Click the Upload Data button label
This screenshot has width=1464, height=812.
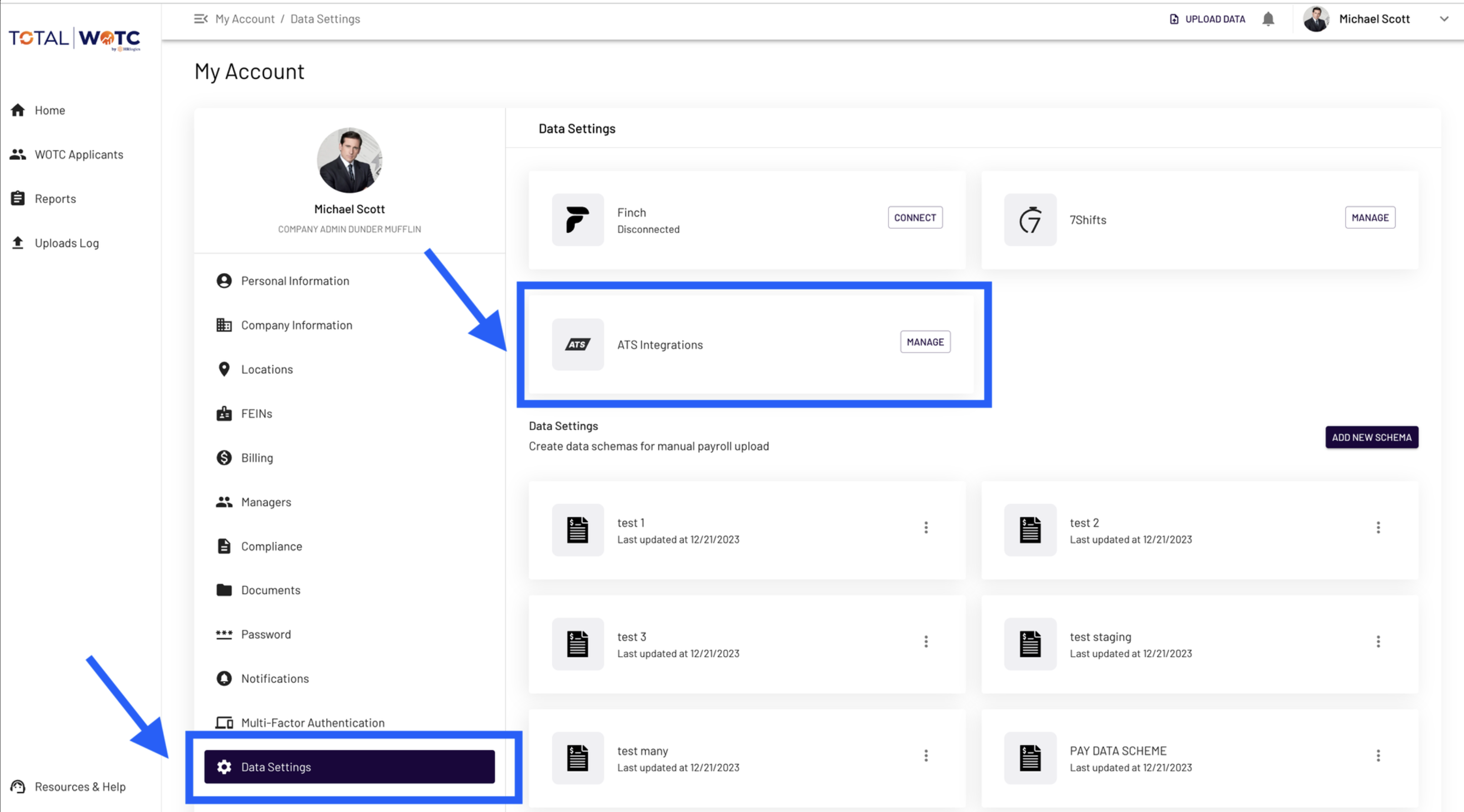pyautogui.click(x=1215, y=19)
